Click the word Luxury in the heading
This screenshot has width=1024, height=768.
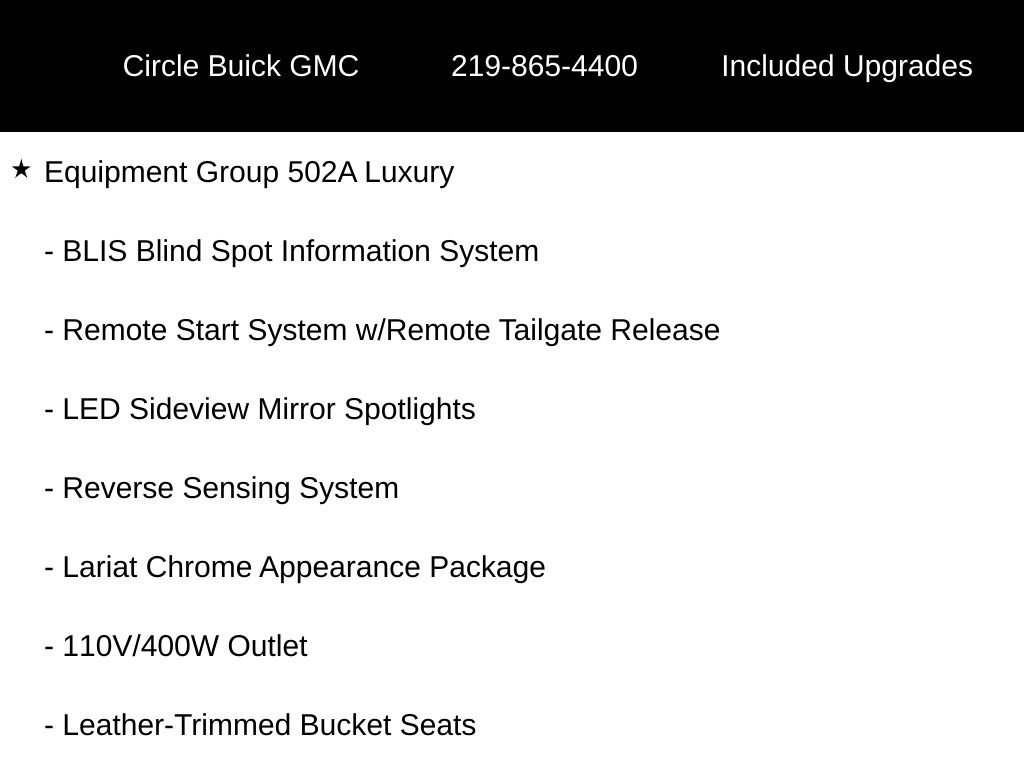pos(409,173)
